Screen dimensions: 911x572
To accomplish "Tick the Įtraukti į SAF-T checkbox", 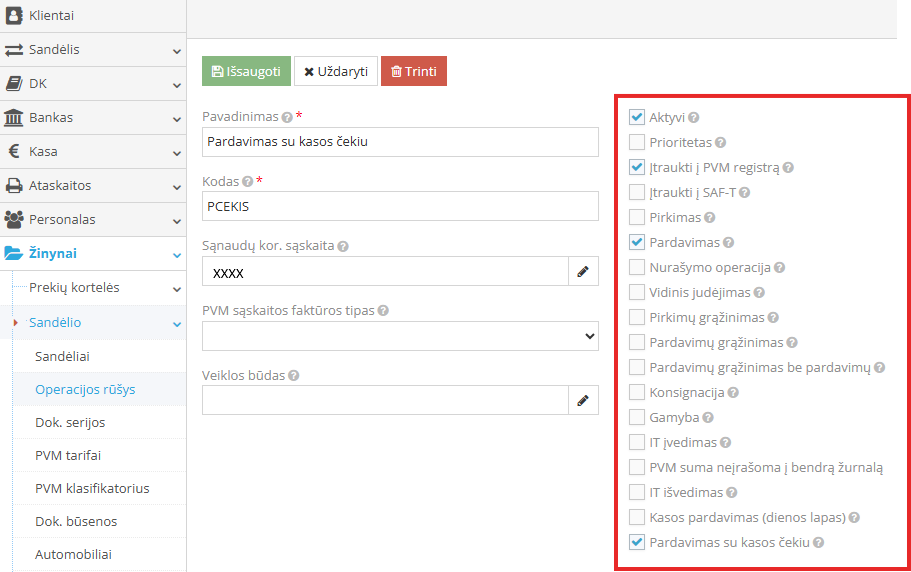I will click(x=637, y=192).
